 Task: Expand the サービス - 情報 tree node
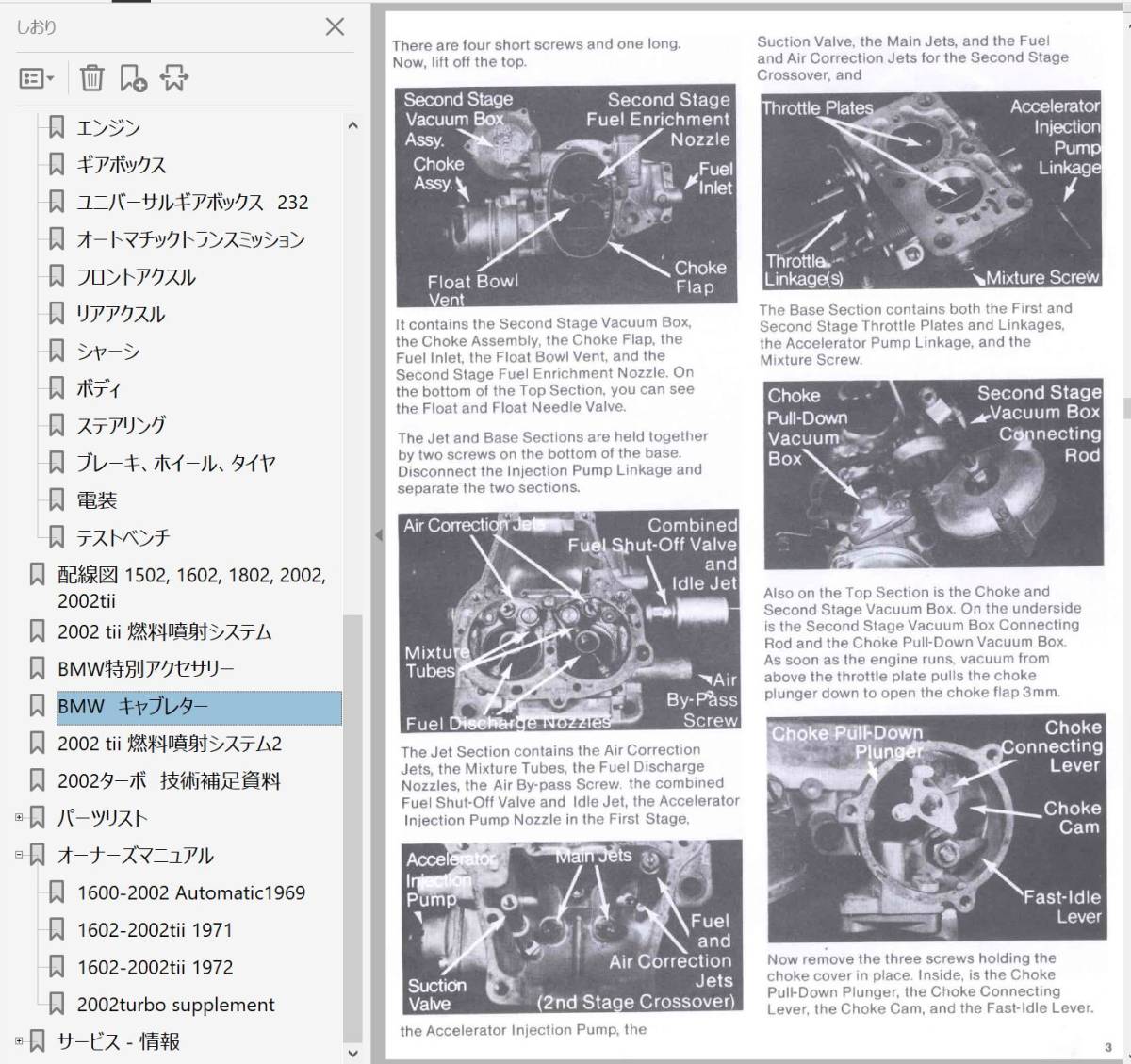click(x=19, y=1040)
